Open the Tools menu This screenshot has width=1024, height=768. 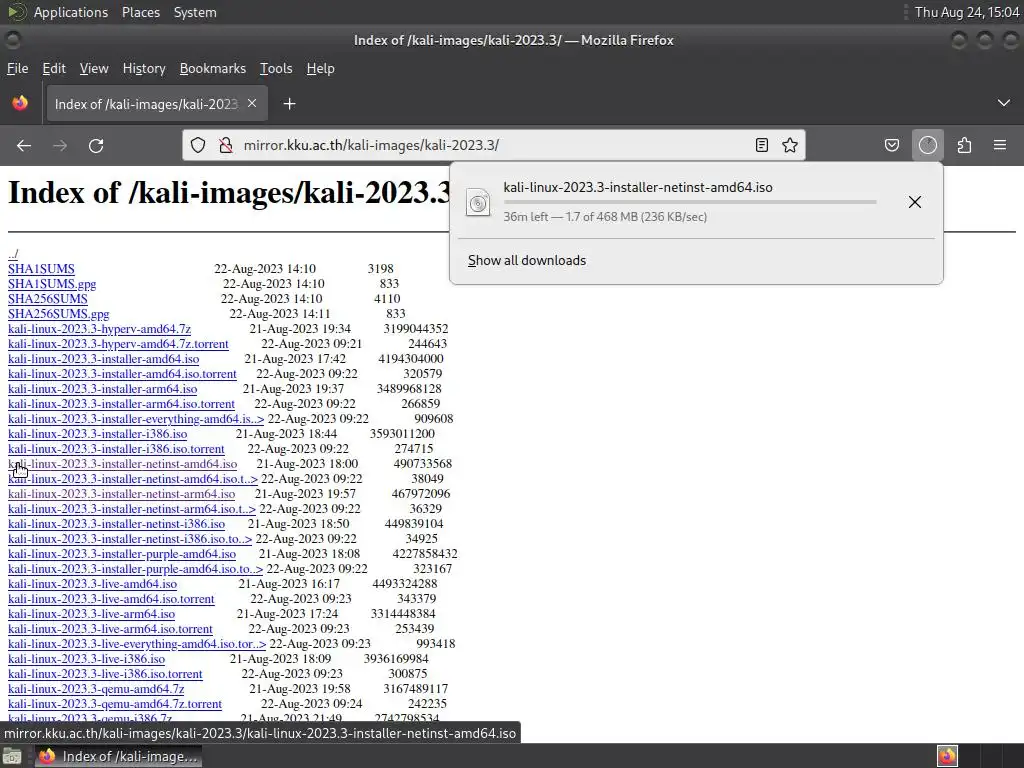[x=276, y=69]
